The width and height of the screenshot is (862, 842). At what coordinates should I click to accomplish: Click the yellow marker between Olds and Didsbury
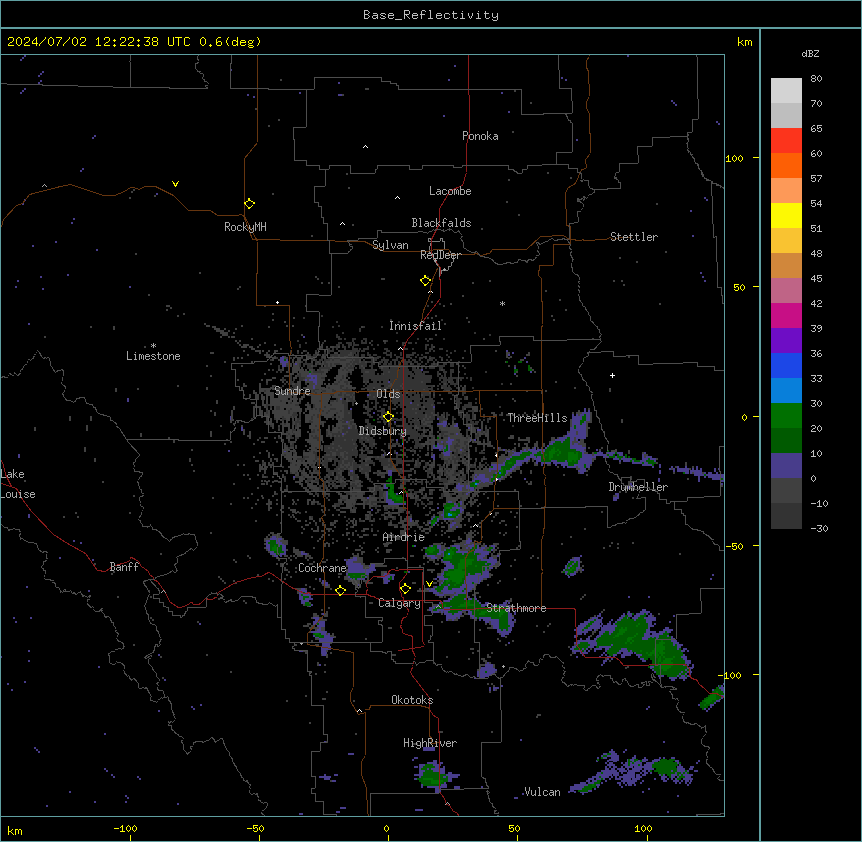388,417
